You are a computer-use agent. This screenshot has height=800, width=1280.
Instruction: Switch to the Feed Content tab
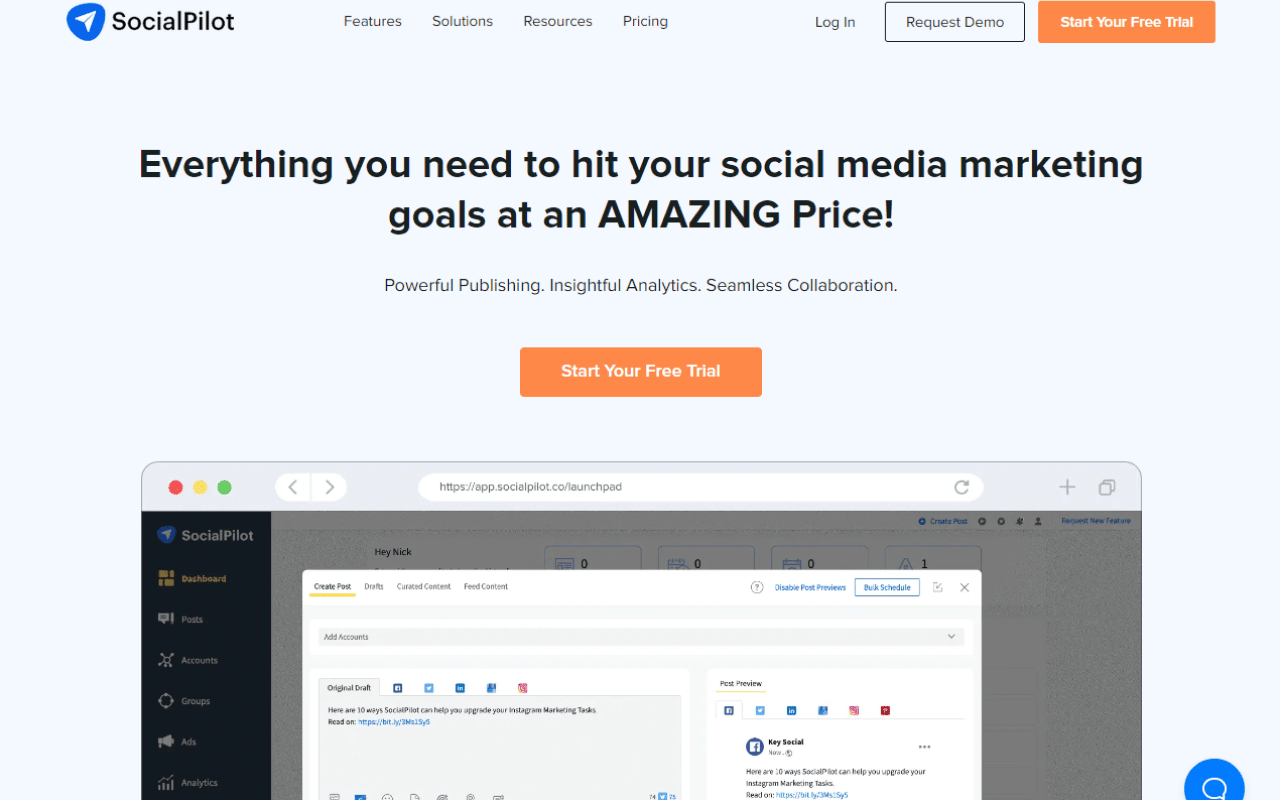pos(486,587)
